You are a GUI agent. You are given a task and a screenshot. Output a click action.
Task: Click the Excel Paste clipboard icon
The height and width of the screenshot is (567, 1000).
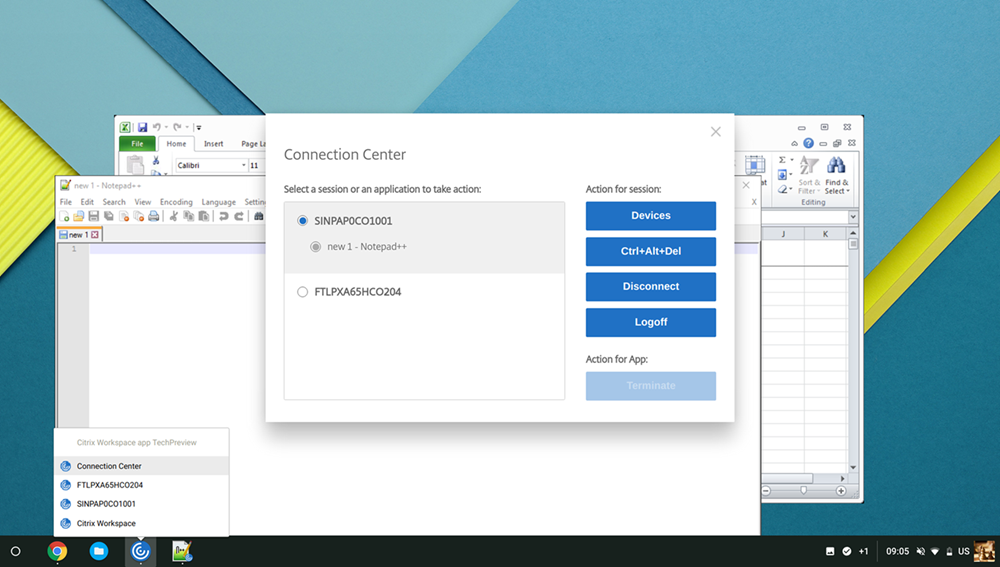click(x=135, y=165)
